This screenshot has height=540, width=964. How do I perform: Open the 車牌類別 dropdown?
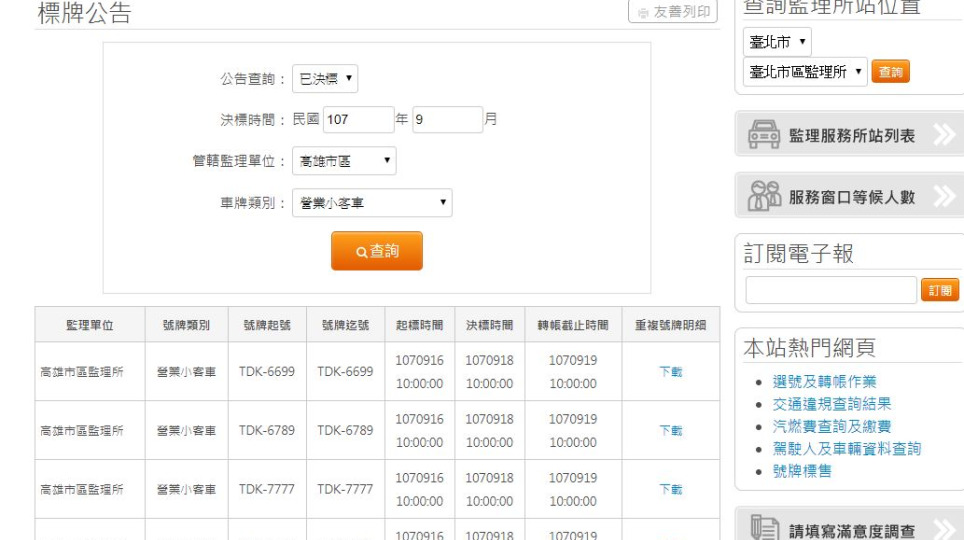pos(372,203)
